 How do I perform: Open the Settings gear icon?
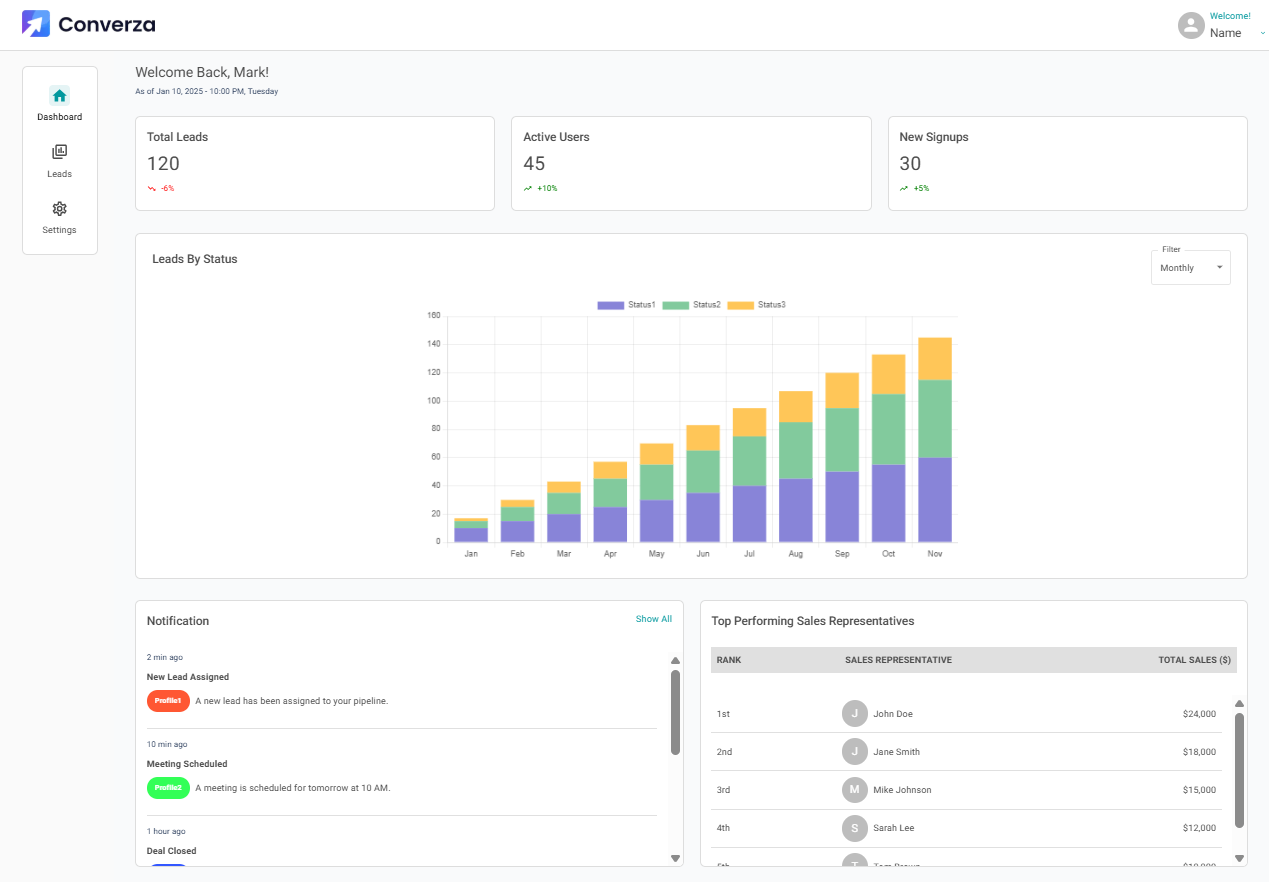click(x=59, y=209)
